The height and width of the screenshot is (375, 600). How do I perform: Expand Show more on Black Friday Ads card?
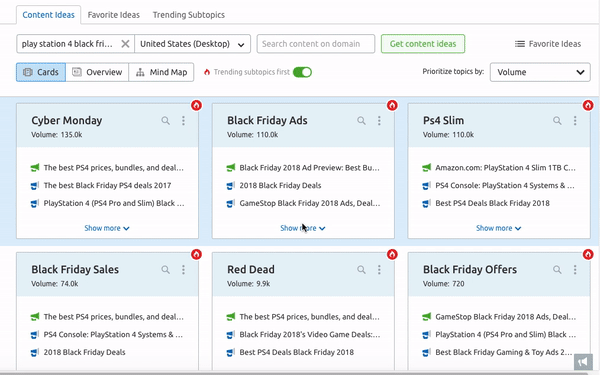click(303, 228)
